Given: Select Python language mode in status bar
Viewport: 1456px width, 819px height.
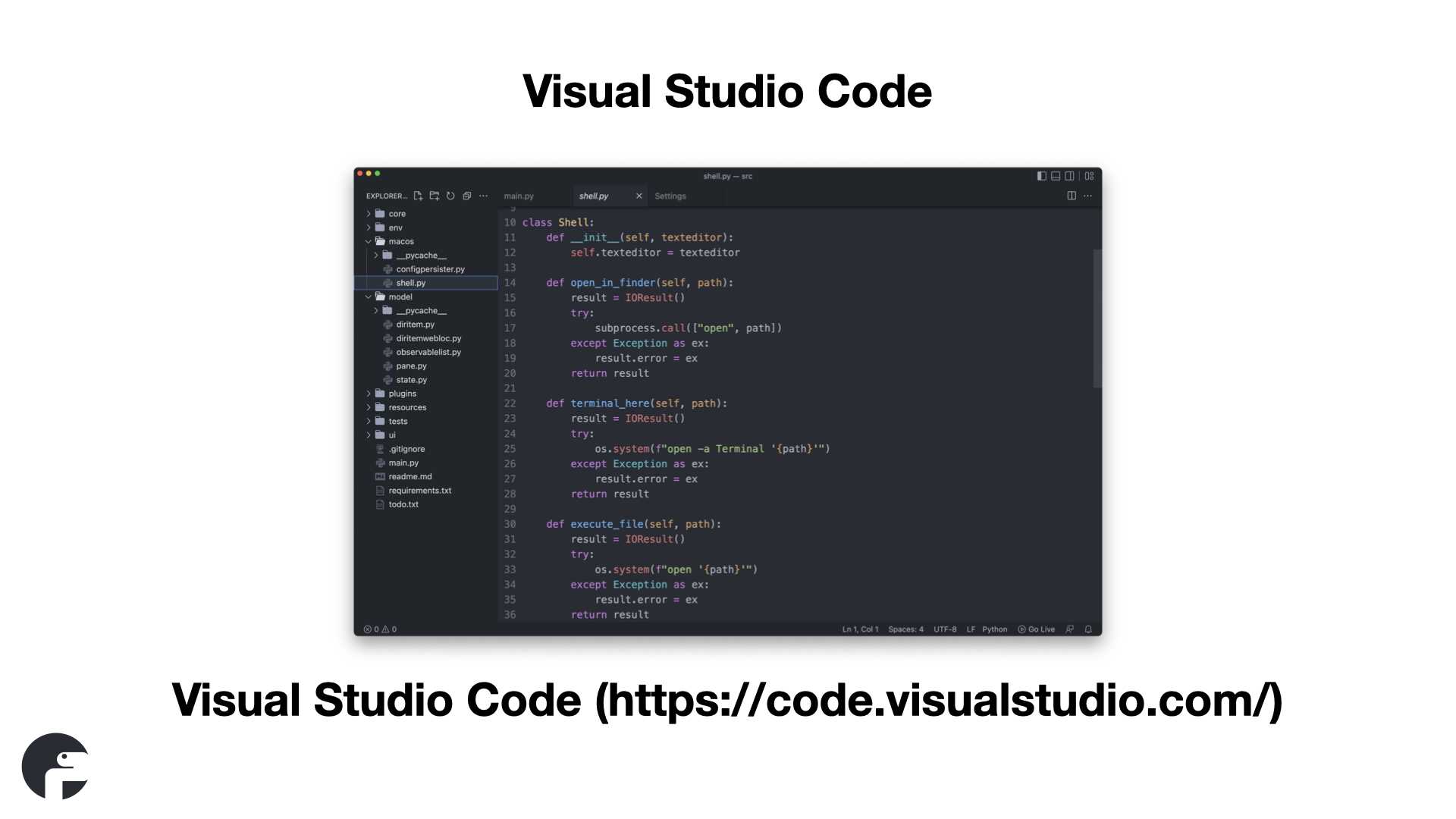Looking at the screenshot, I should (x=994, y=629).
